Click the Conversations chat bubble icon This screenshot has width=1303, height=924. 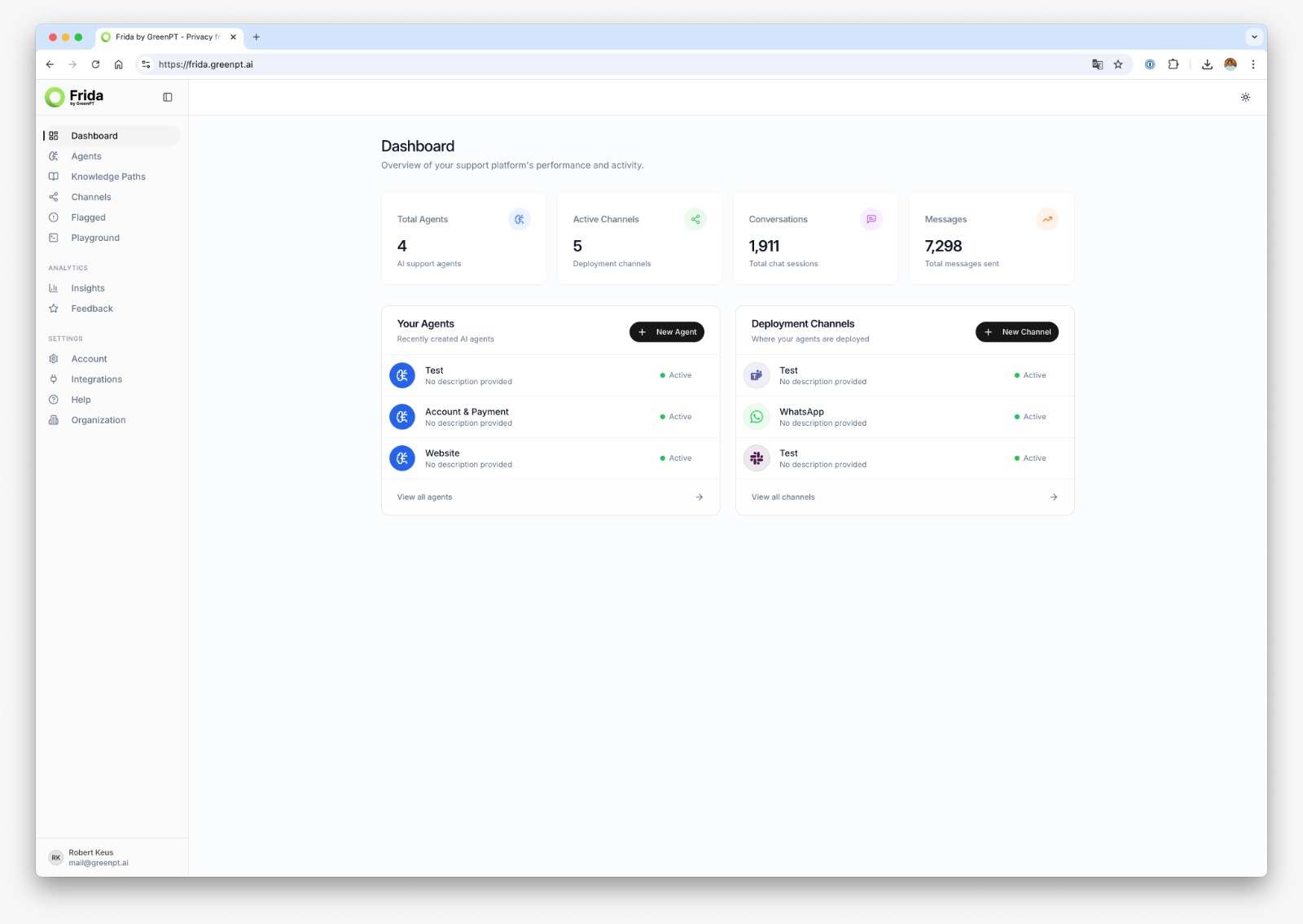tap(871, 219)
